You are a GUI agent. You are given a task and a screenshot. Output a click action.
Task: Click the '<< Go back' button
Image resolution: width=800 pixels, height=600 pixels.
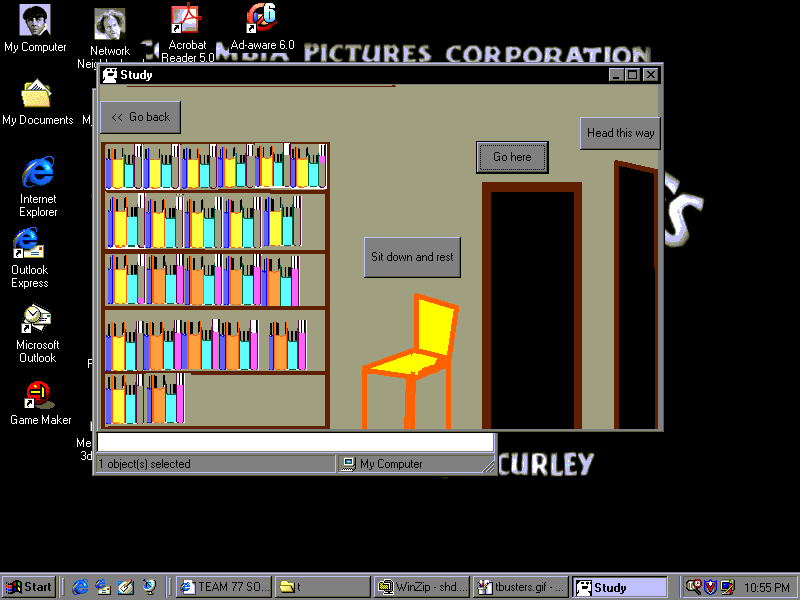141,117
